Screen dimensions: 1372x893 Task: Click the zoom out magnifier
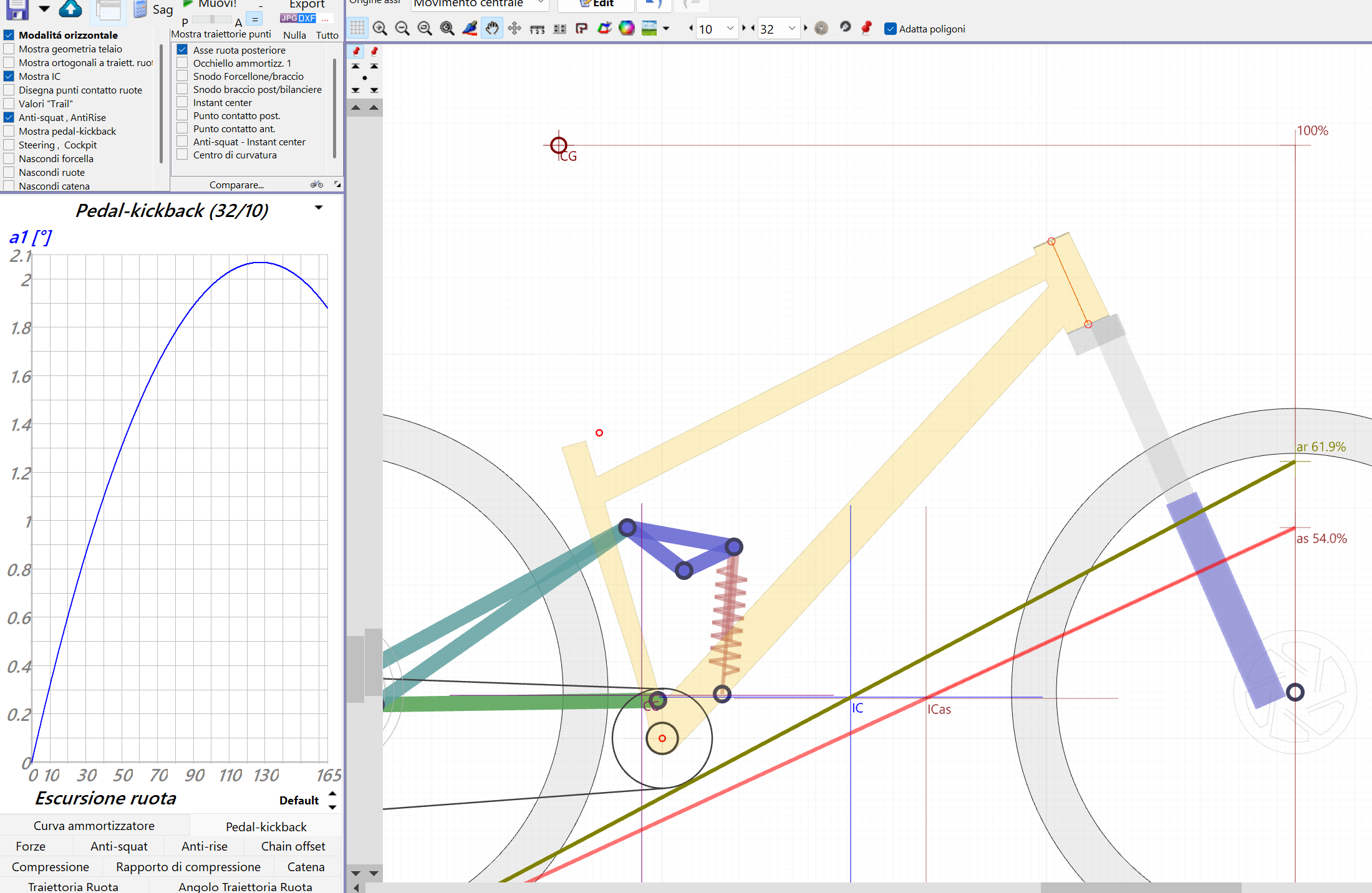[x=402, y=28]
